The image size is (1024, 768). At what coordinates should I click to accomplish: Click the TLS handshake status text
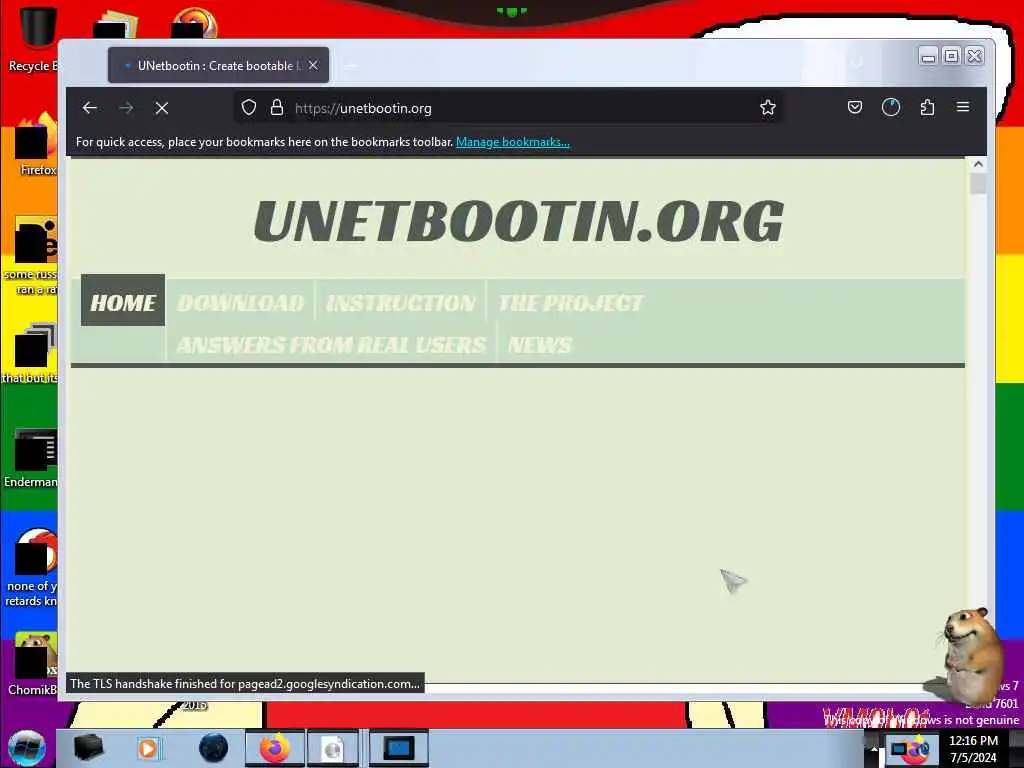click(245, 683)
